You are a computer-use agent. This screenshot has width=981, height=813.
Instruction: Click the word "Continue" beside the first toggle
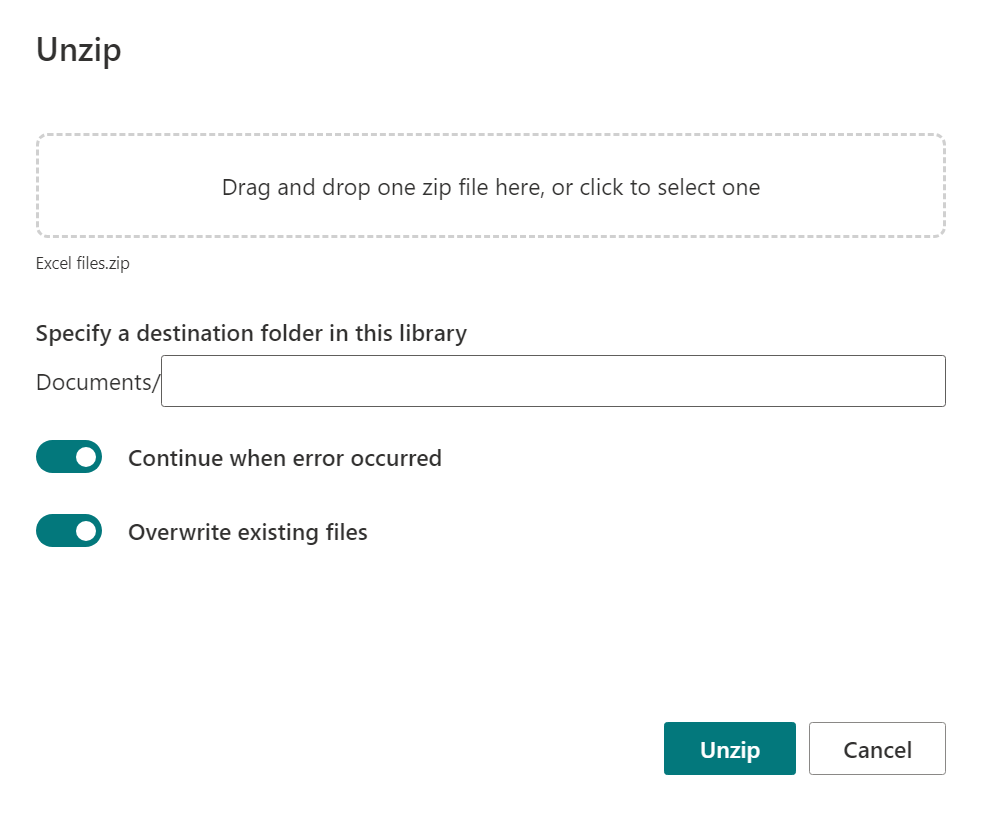(175, 458)
